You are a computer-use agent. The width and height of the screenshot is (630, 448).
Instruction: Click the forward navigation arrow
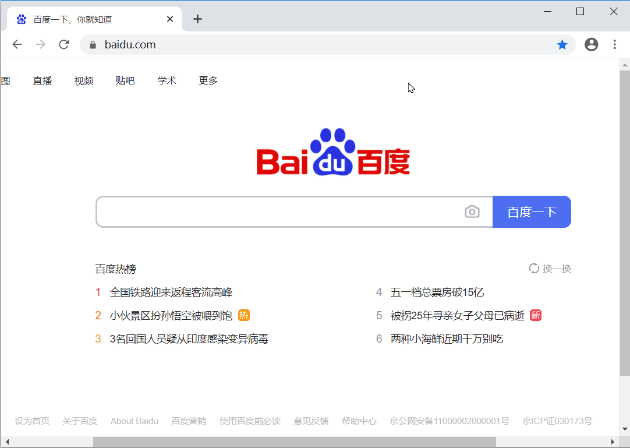click(41, 44)
